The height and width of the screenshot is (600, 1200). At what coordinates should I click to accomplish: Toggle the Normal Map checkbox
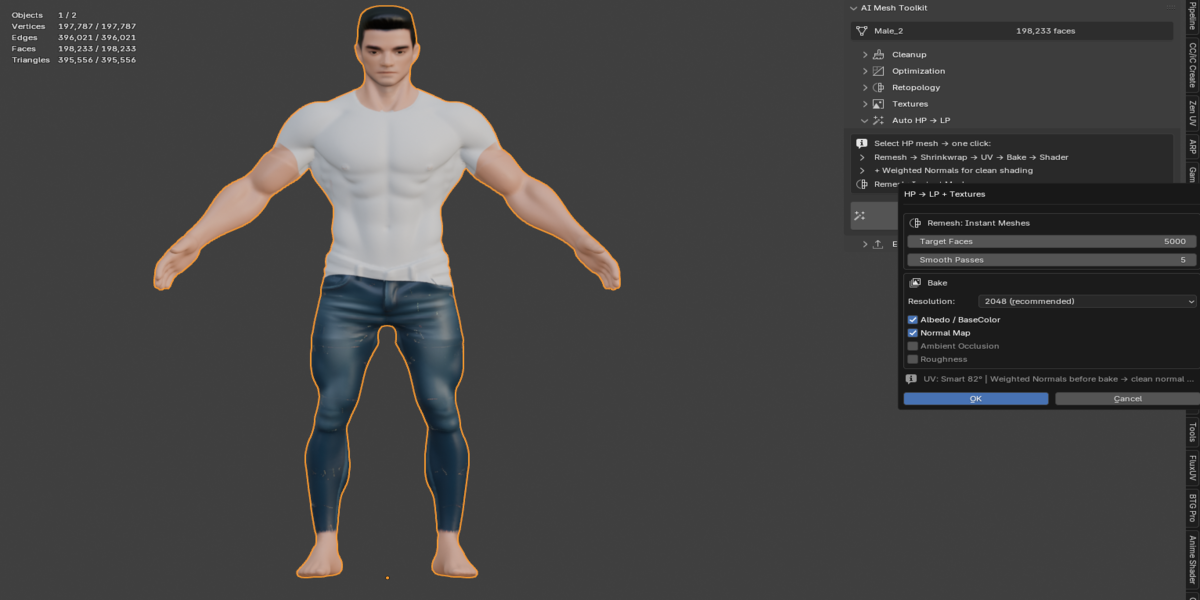point(913,333)
